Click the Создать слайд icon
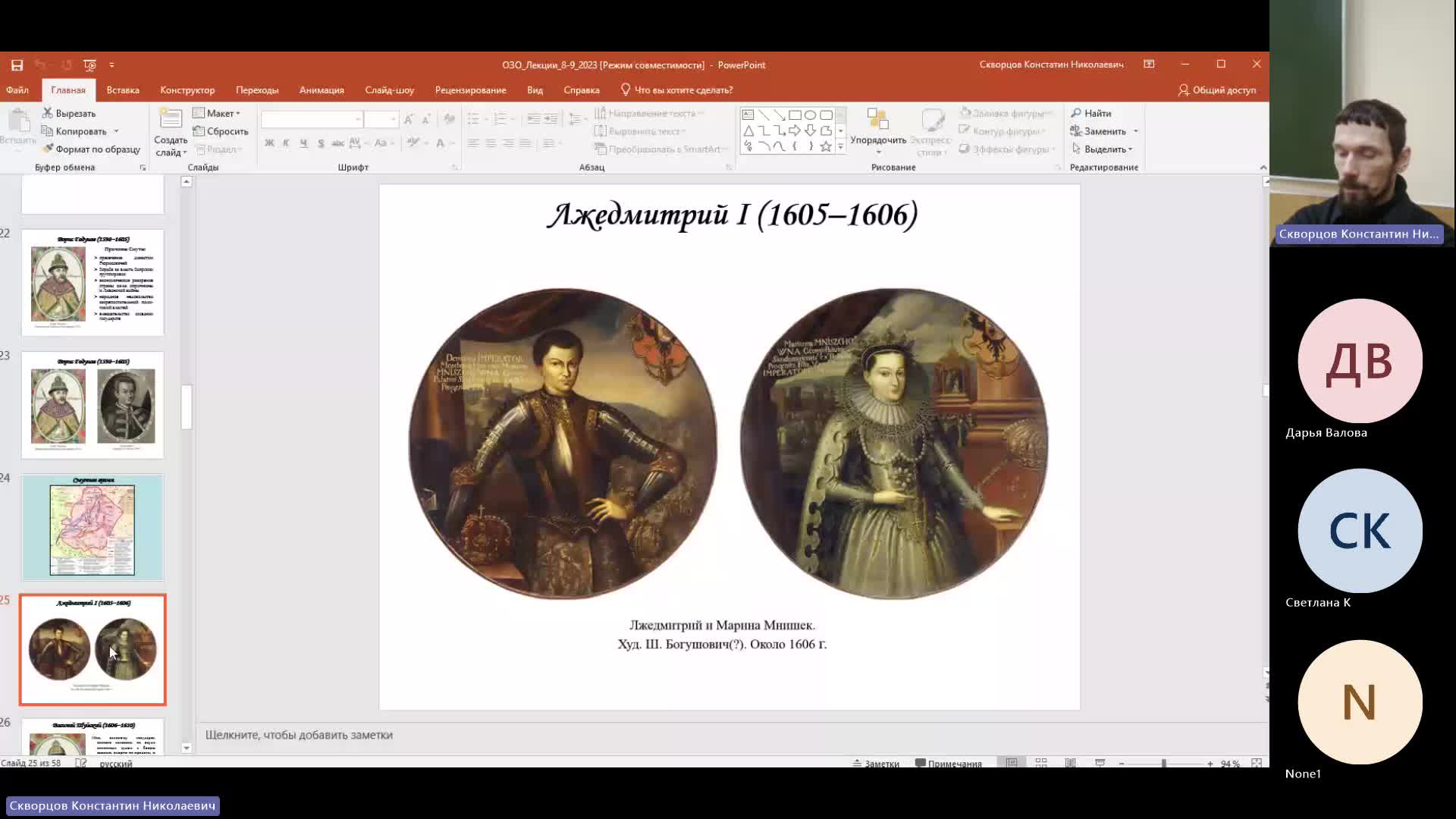 [x=171, y=120]
